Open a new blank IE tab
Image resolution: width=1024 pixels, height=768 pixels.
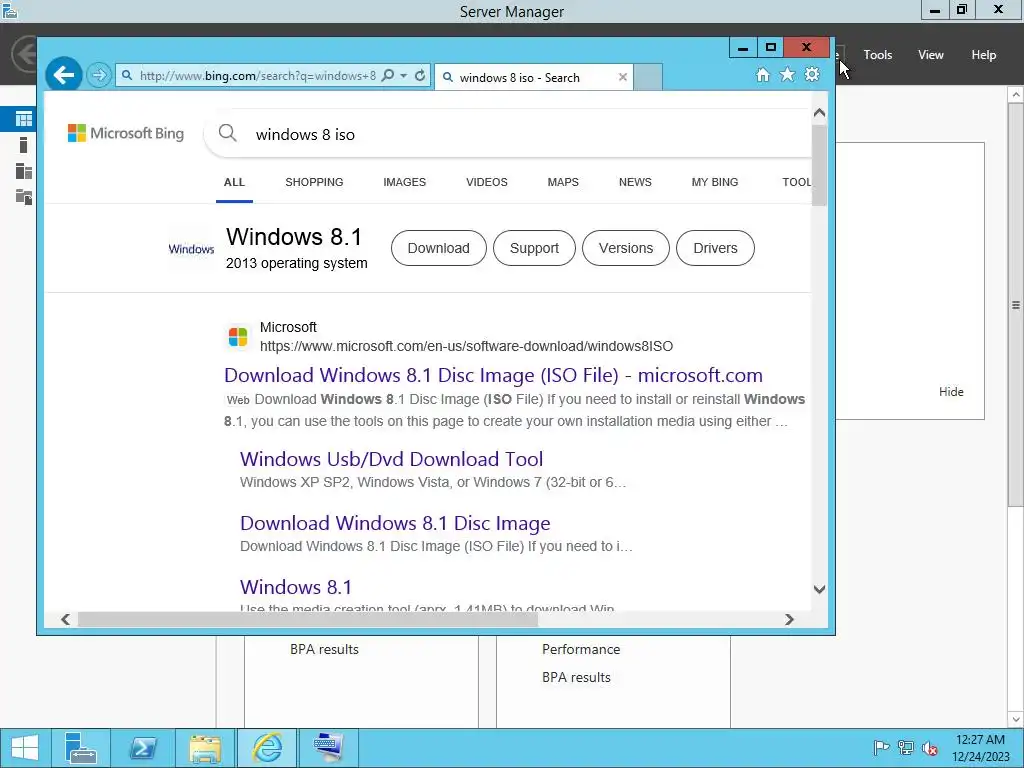[x=648, y=77]
